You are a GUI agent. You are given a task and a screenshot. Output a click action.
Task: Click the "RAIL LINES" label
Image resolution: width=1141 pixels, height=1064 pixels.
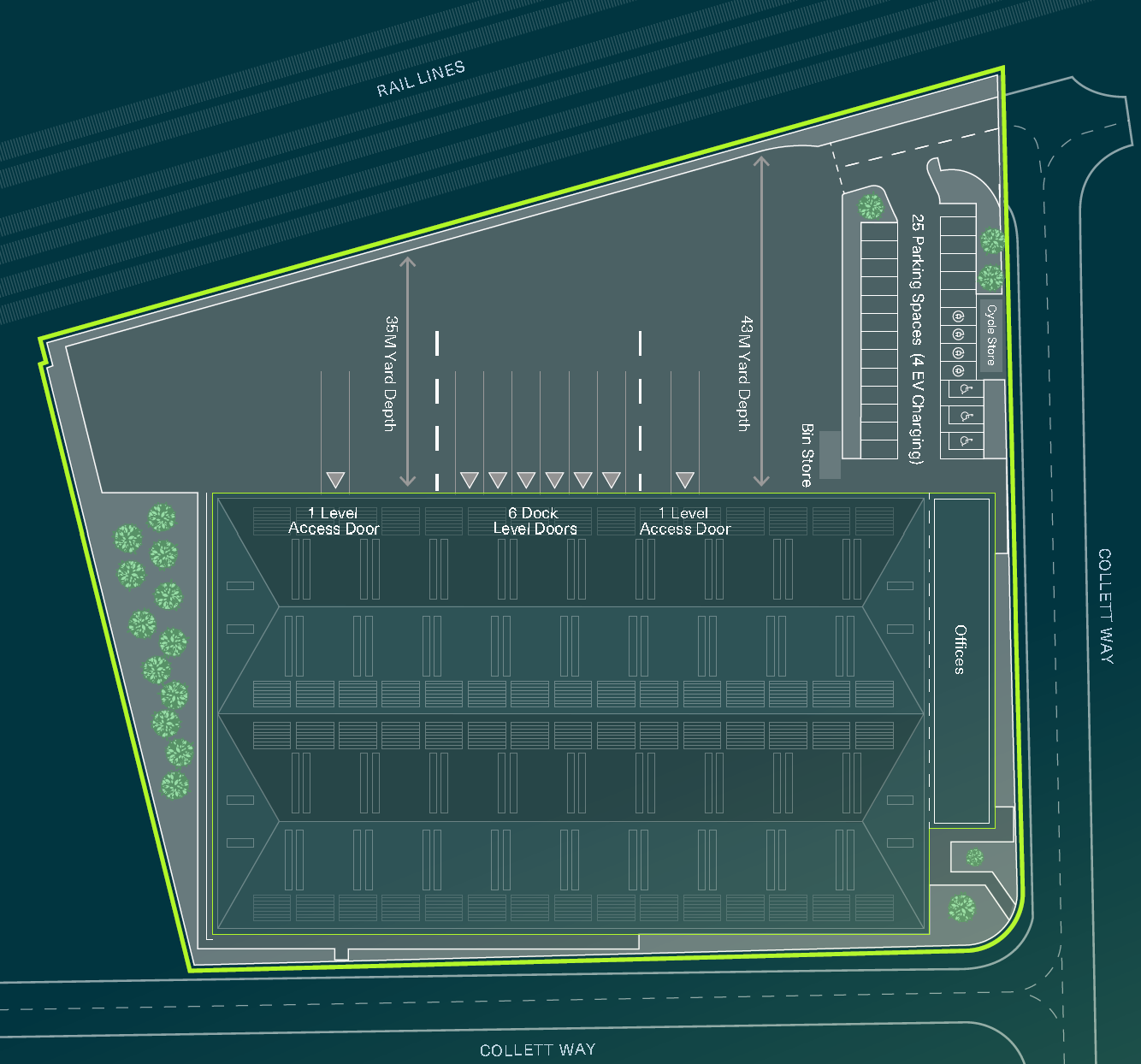point(421,79)
